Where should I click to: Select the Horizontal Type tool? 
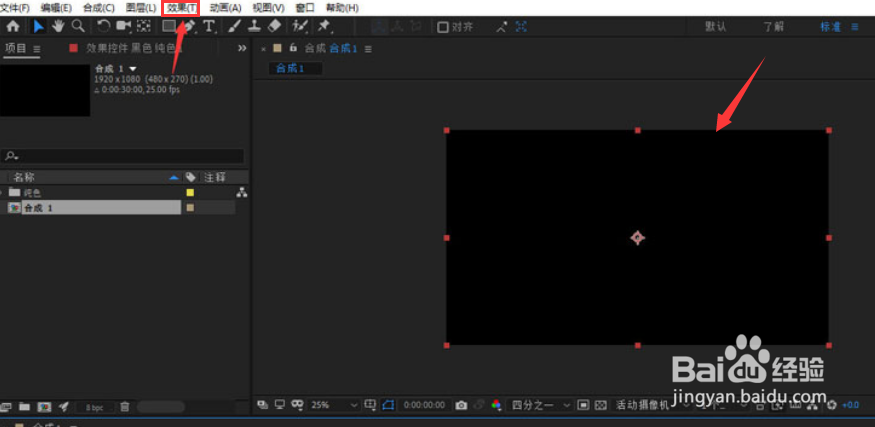(209, 26)
